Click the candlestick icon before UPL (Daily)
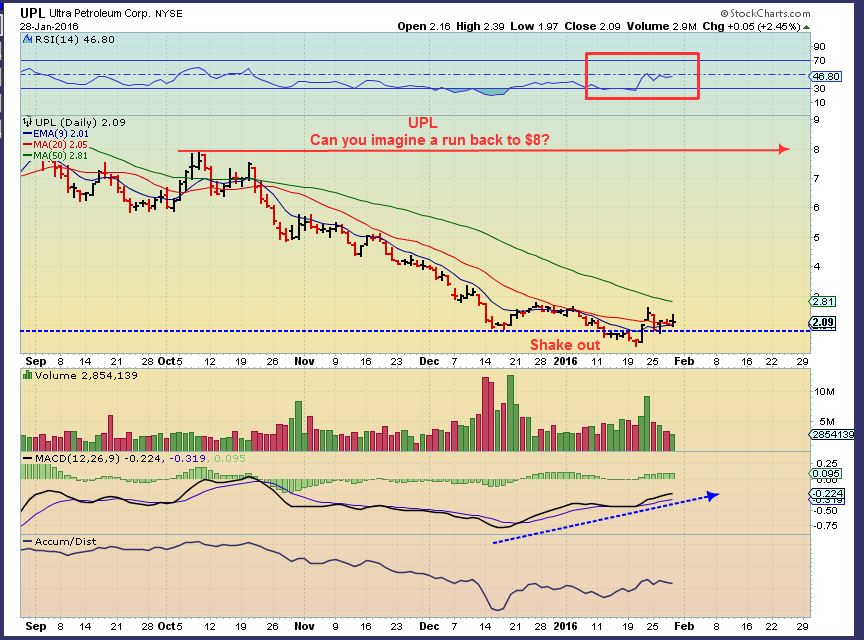Viewport: 864px width, 640px height. point(28,122)
